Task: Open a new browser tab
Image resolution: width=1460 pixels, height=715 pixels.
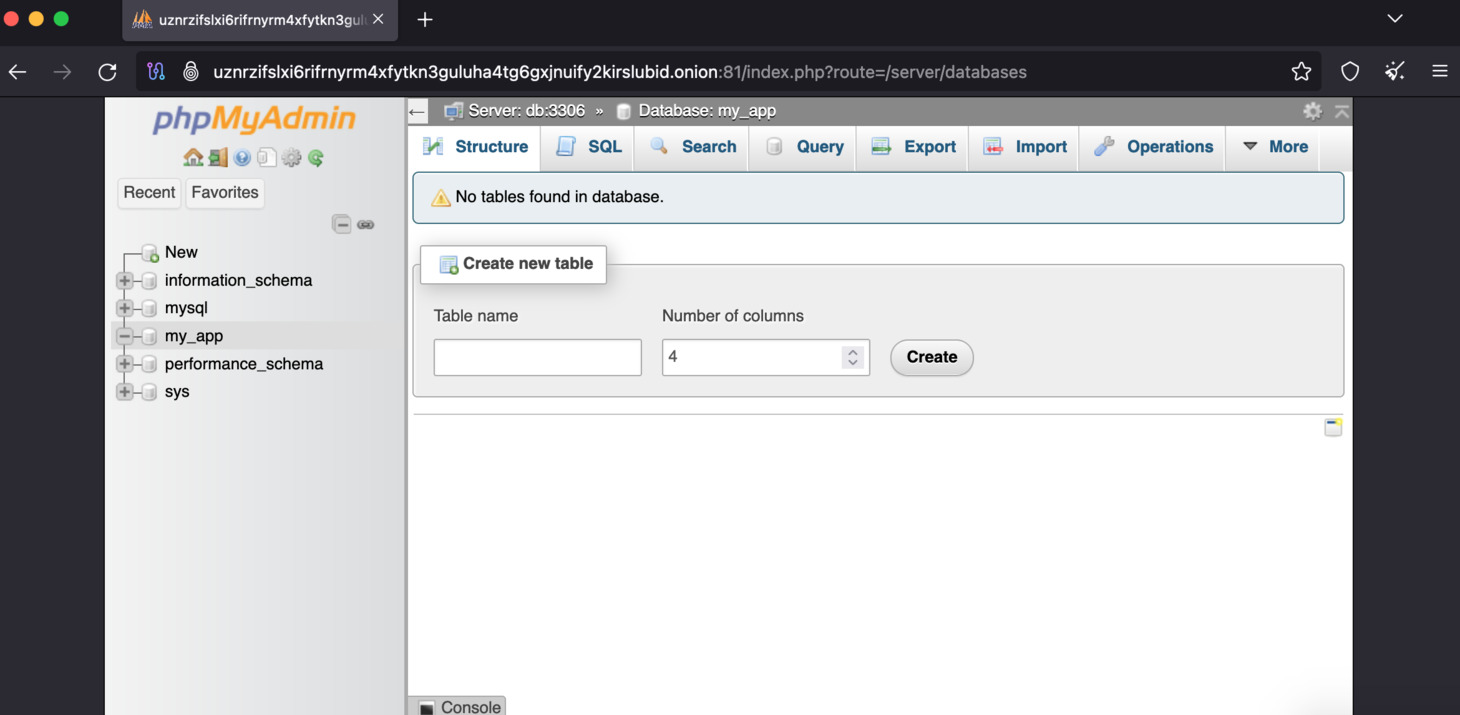Action: (425, 19)
